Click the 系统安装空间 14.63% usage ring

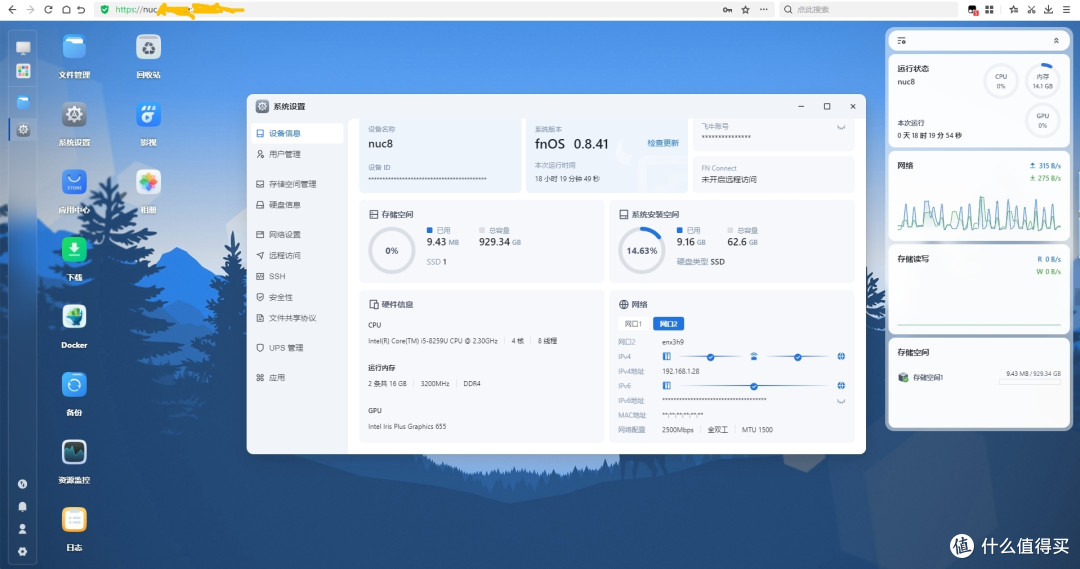click(641, 251)
